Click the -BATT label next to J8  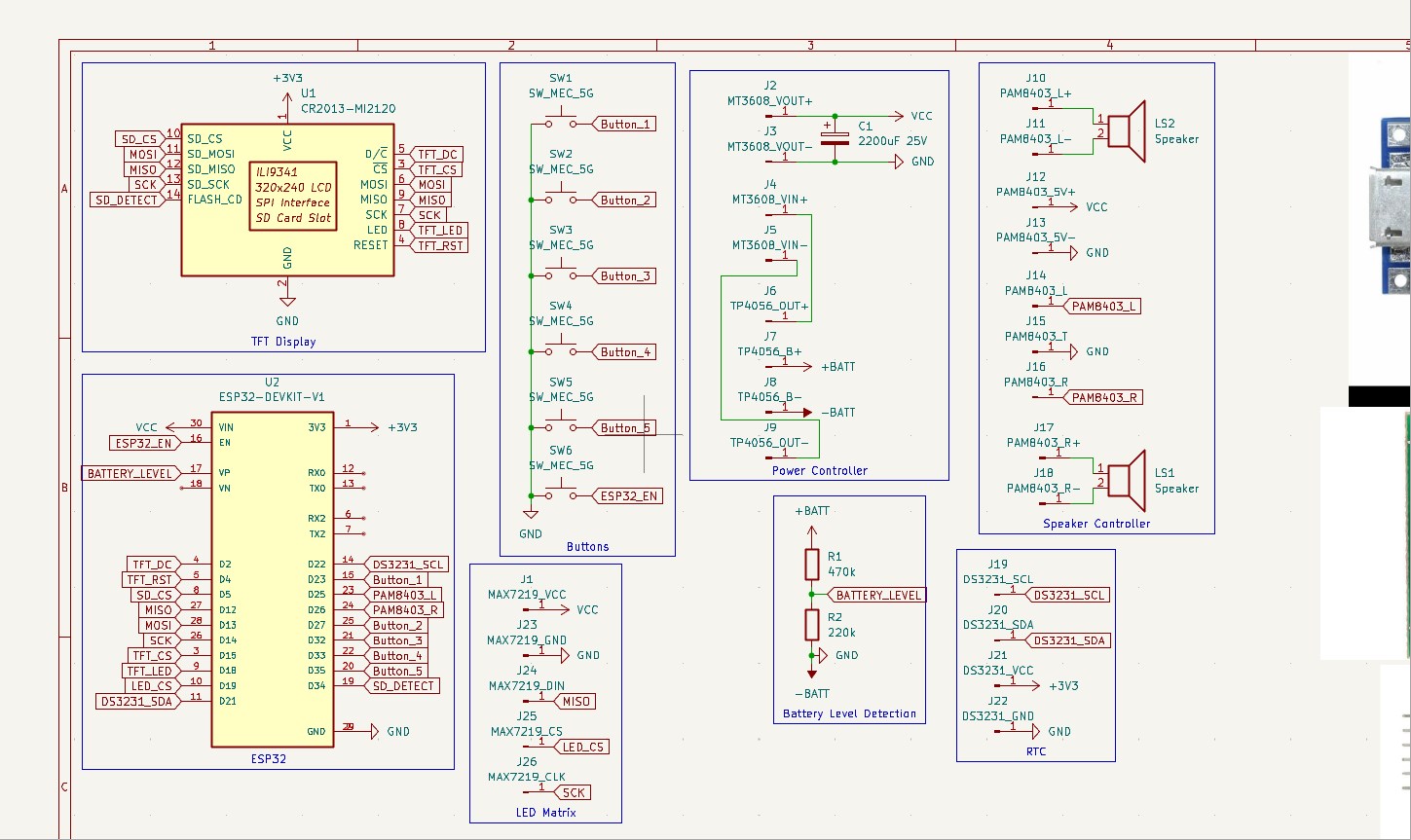click(838, 413)
